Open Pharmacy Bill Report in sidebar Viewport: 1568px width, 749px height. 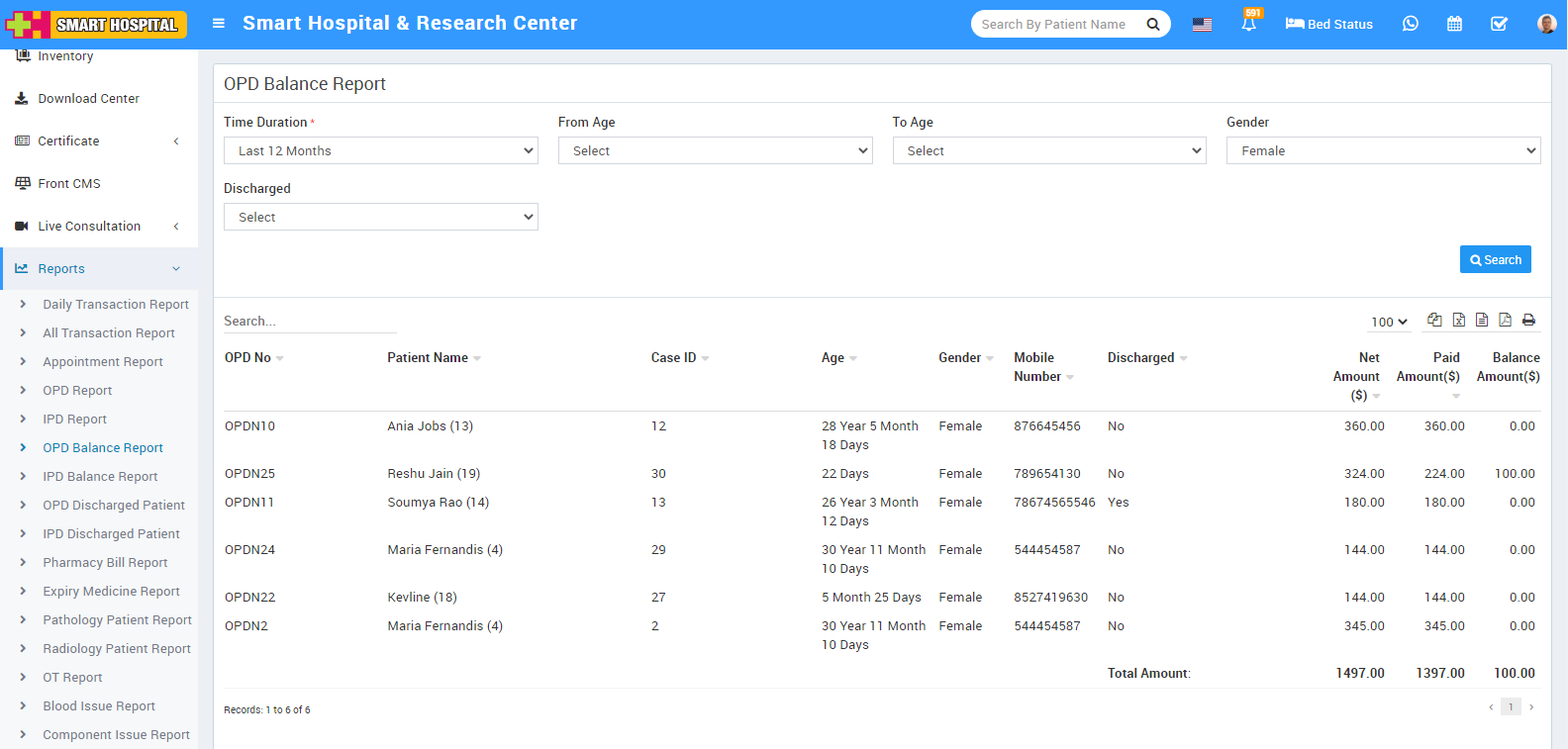click(105, 563)
